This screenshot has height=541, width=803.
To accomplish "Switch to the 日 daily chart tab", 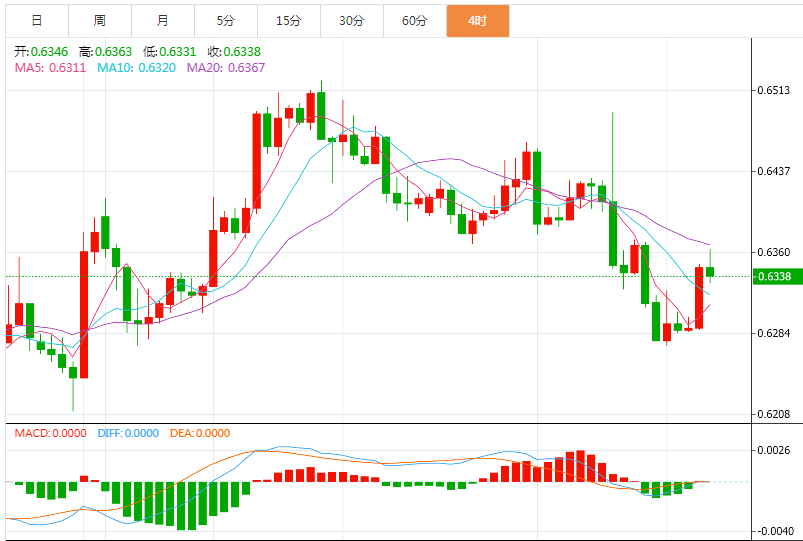I will tap(36, 20).
